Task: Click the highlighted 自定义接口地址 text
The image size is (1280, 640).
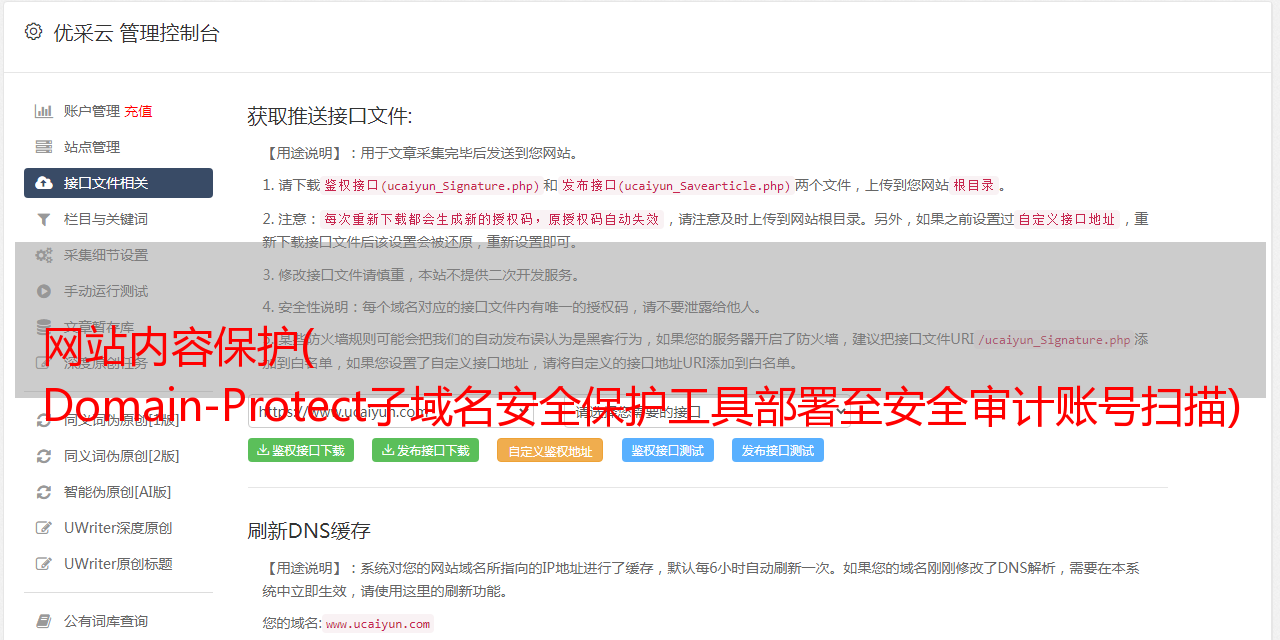Action: [x=1066, y=219]
